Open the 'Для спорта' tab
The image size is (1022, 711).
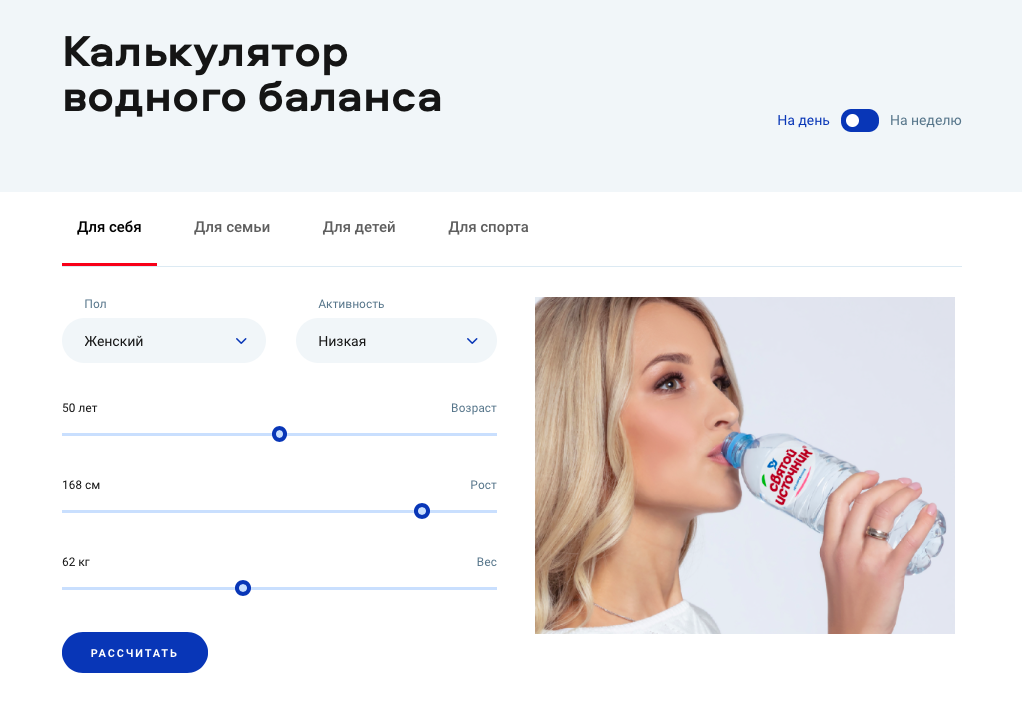point(488,227)
